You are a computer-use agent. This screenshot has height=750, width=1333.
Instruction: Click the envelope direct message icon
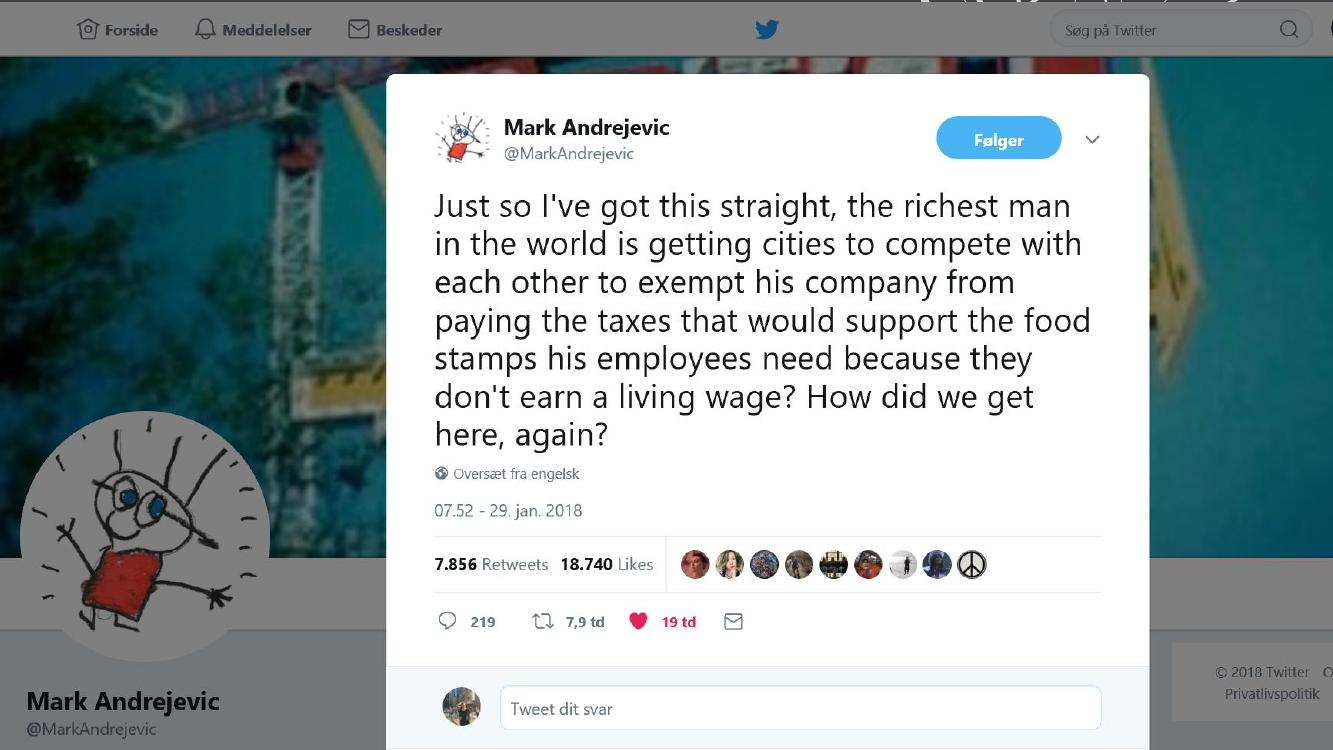point(733,621)
